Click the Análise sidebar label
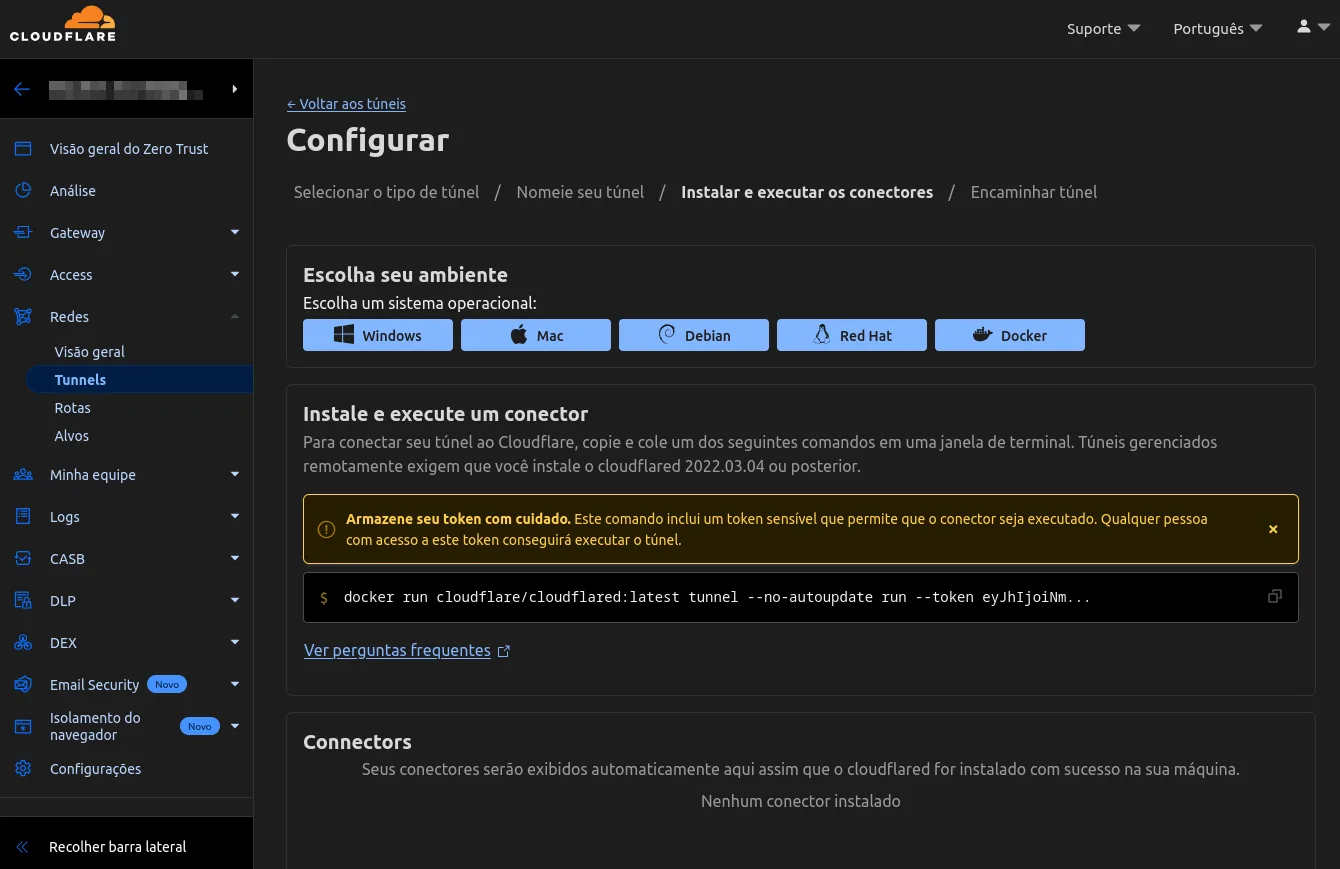 [x=73, y=191]
